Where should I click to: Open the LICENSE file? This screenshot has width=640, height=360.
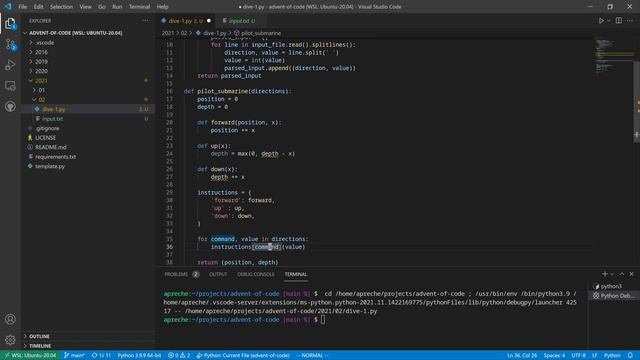coord(88,138)
